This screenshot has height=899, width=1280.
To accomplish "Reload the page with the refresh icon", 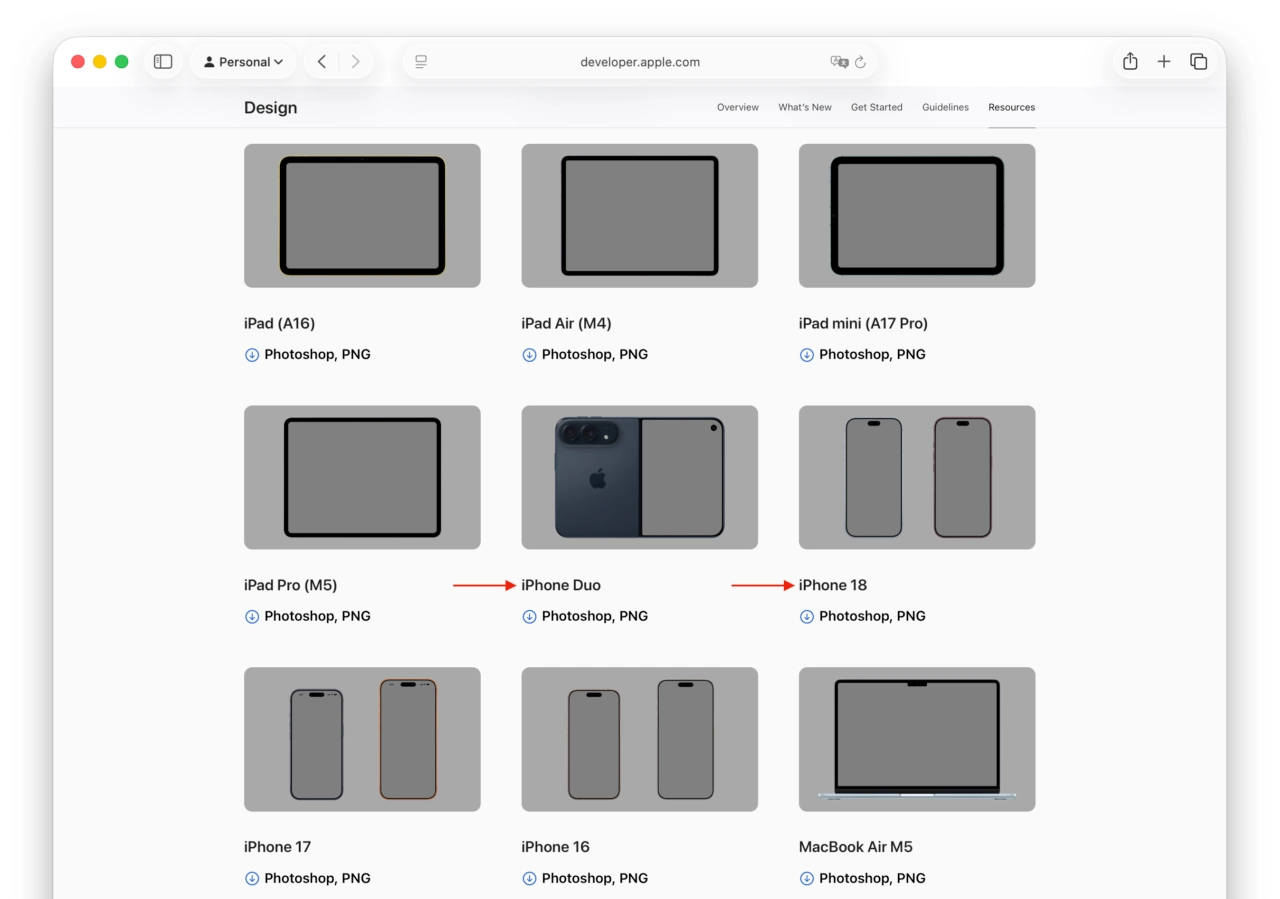I will (861, 62).
